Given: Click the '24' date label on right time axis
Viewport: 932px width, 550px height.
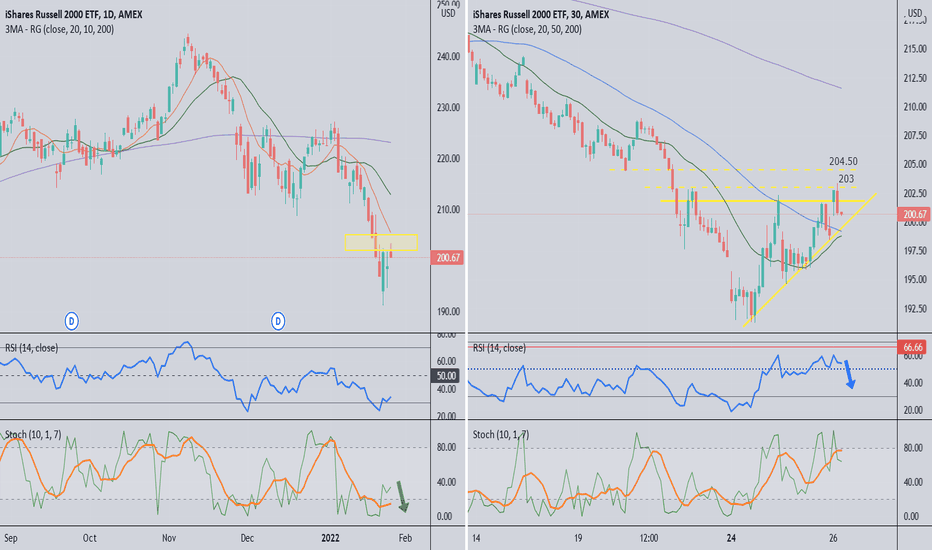Looking at the screenshot, I should pos(731,538).
